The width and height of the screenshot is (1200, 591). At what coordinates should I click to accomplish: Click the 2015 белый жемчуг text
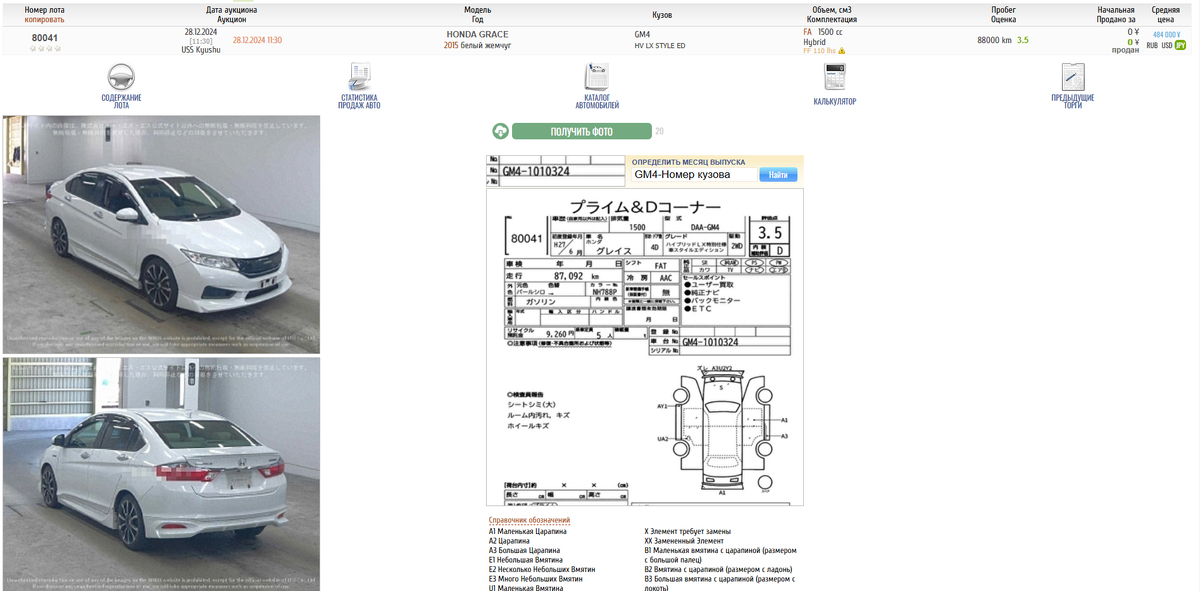coord(477,45)
